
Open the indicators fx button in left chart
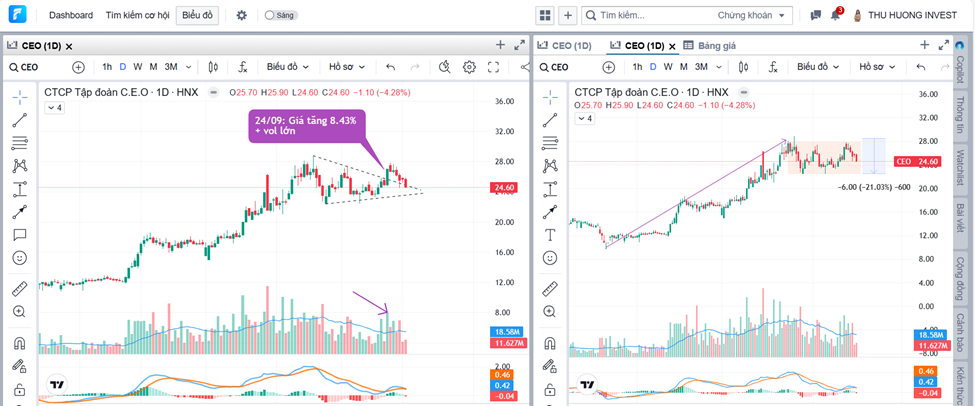[242, 67]
